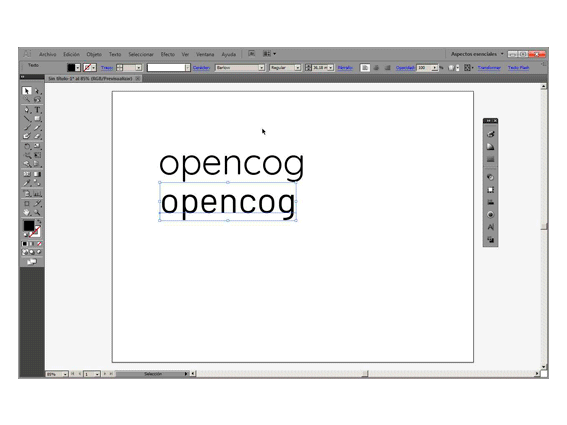The image size is (567, 425).
Task: Select the Zoom magnifier tool
Action: click(37, 213)
